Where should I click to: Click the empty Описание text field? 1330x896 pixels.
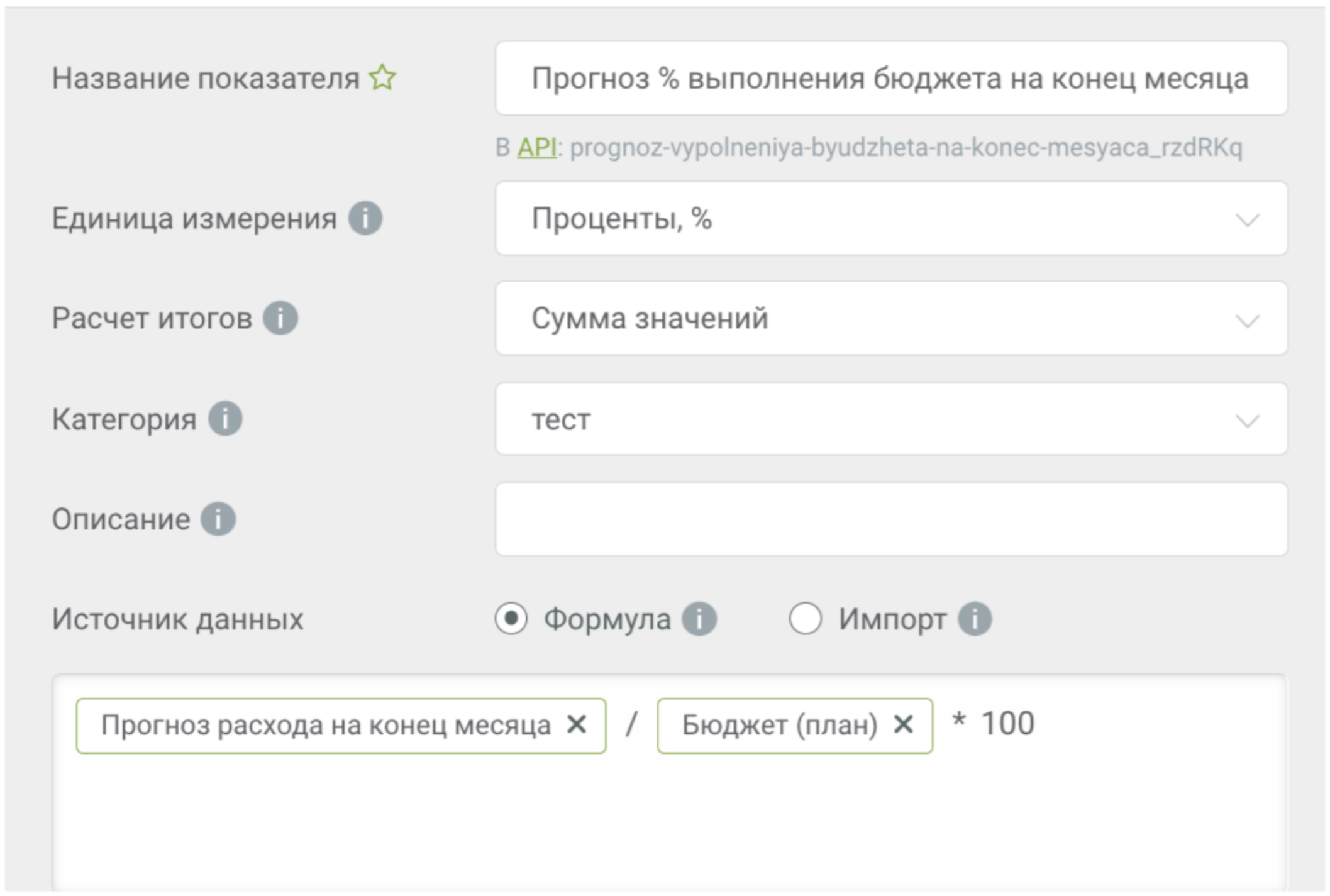pyautogui.click(x=890, y=519)
